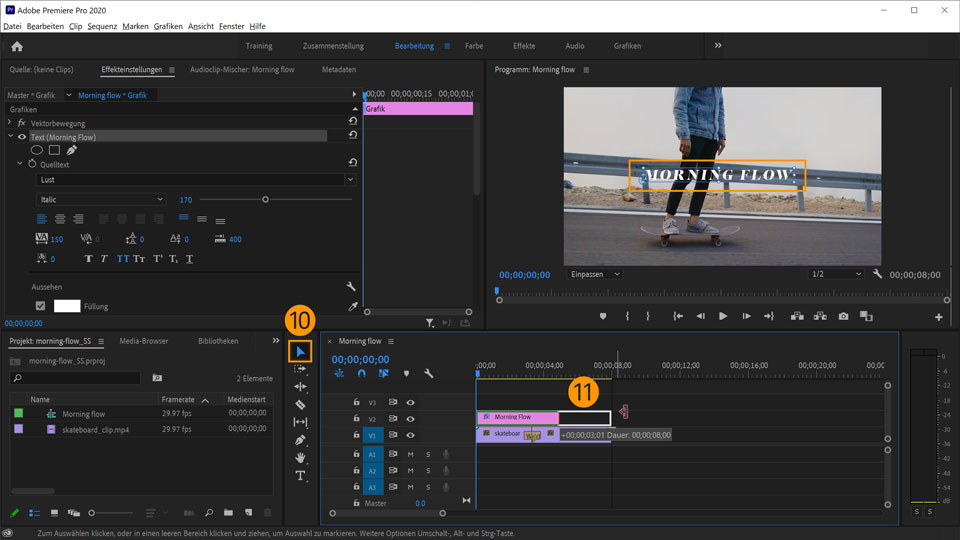Select skateboard_clip.mp4 in project panel

(x=96, y=429)
